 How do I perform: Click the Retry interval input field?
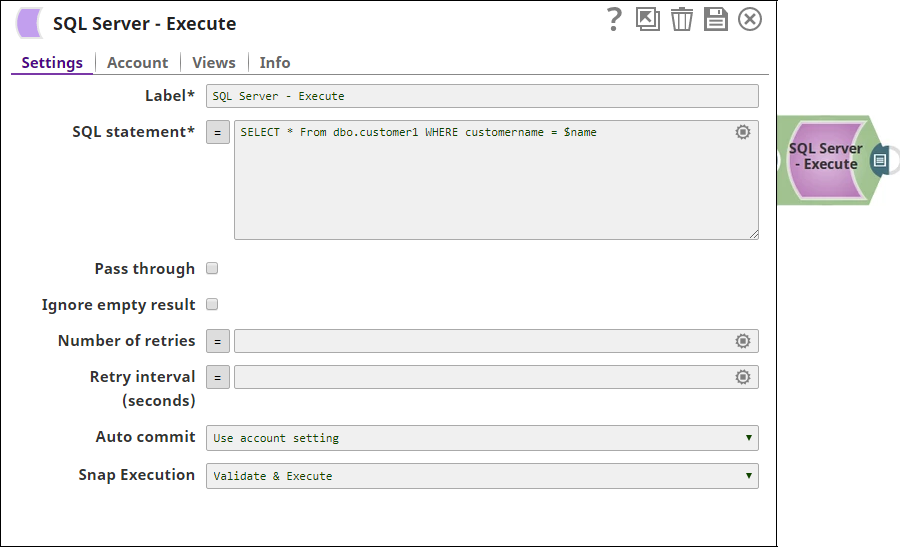496,377
